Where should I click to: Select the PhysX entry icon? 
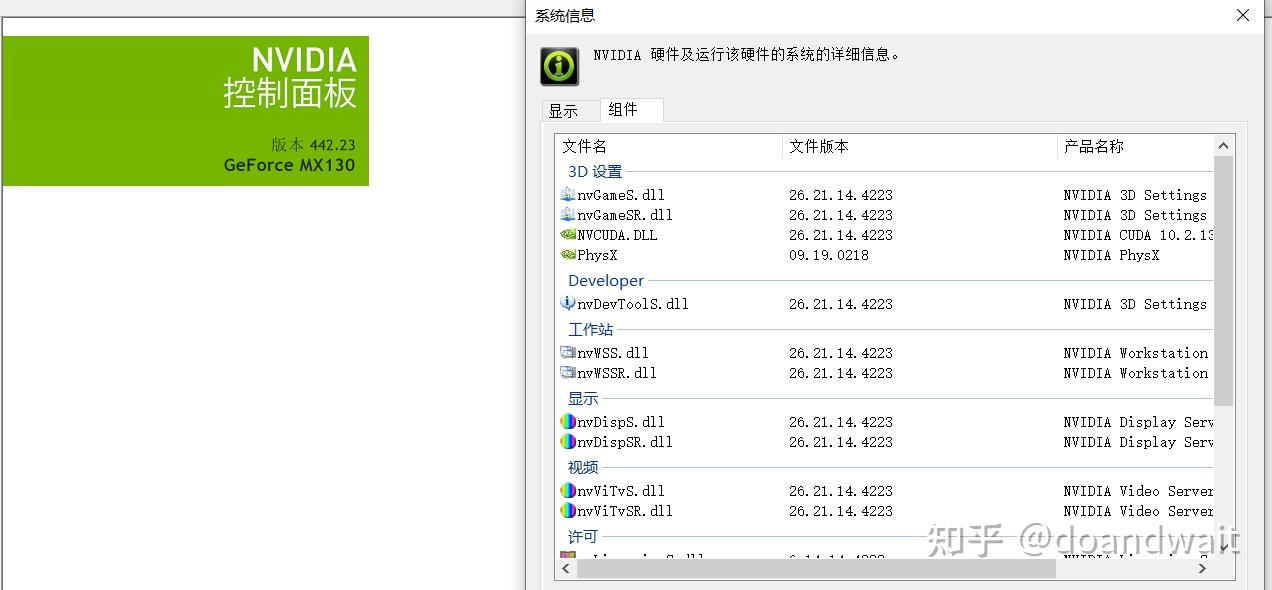coord(568,255)
